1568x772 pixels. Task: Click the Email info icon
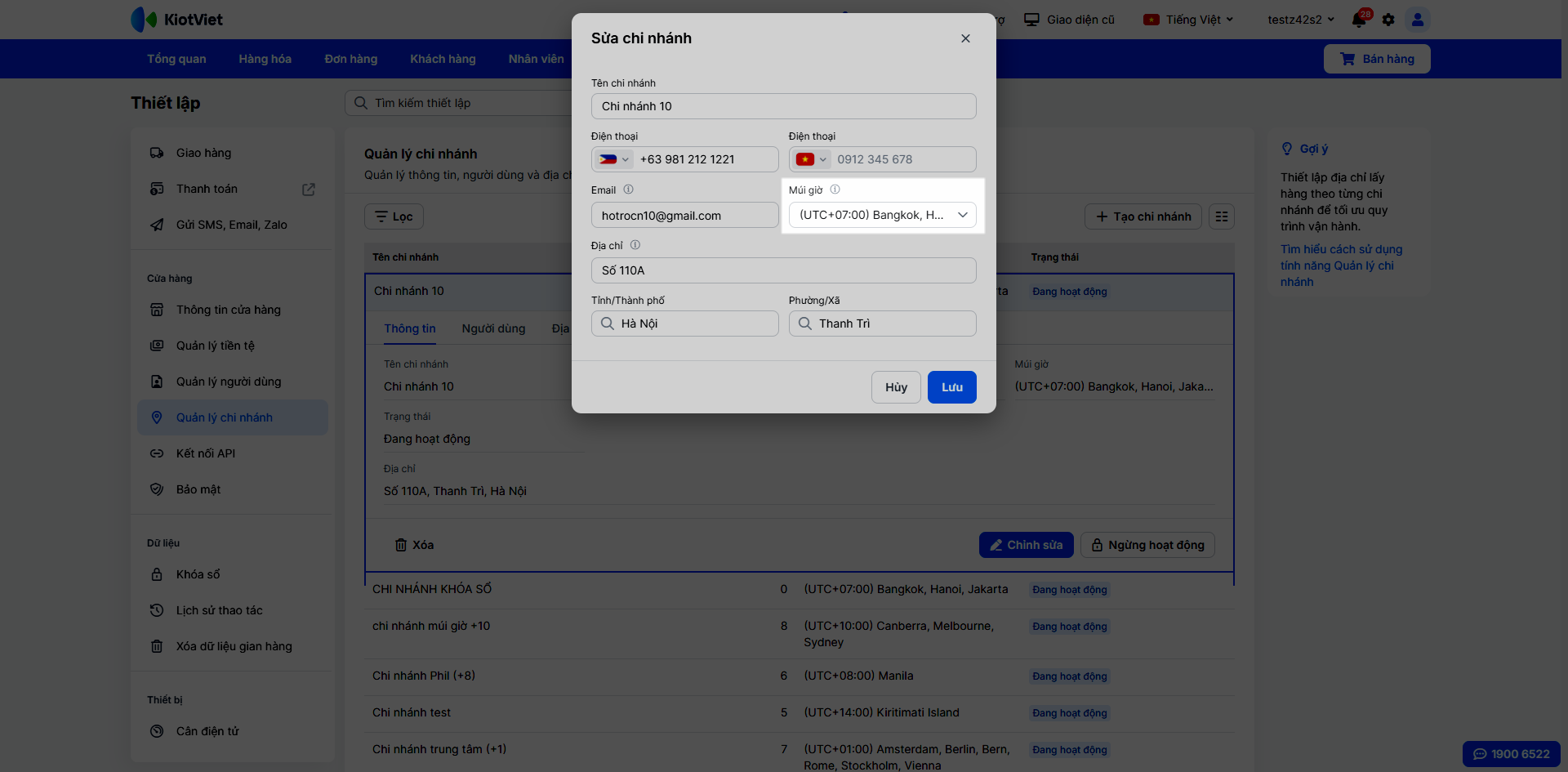629,190
